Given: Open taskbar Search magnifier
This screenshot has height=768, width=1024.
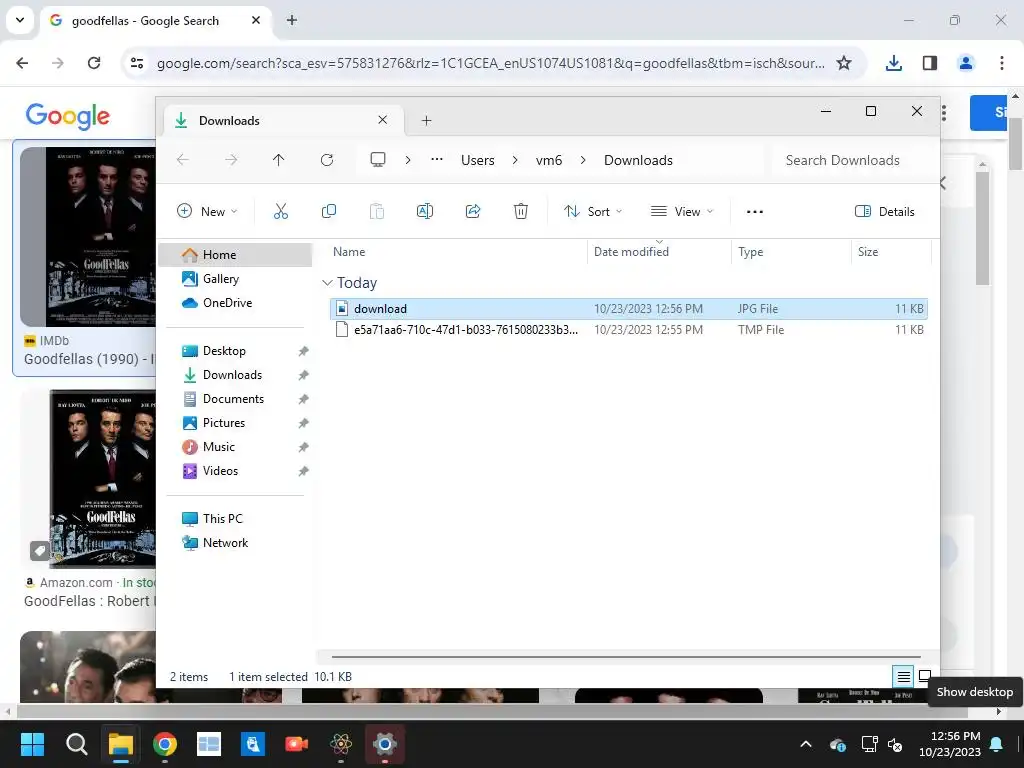Looking at the screenshot, I should click(76, 744).
